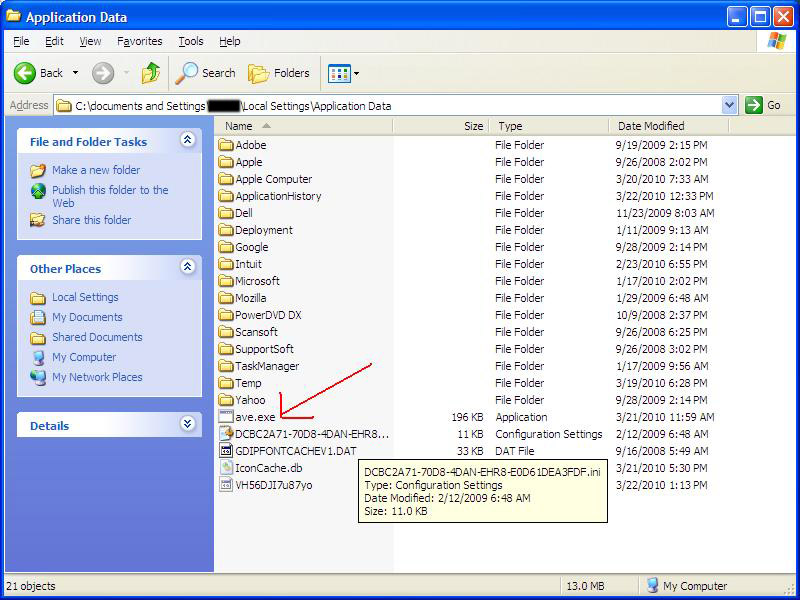Select the DCBC2A71 configuration file icon
Image resolution: width=800 pixels, height=600 pixels.
(226, 434)
